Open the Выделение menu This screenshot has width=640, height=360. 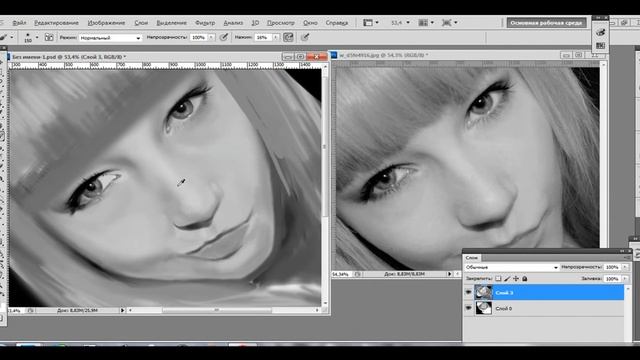pos(171,23)
